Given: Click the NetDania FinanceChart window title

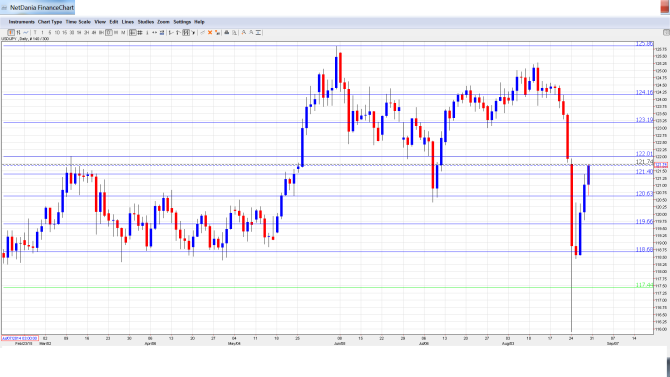Looking at the screenshot, I should pyautogui.click(x=42, y=8).
